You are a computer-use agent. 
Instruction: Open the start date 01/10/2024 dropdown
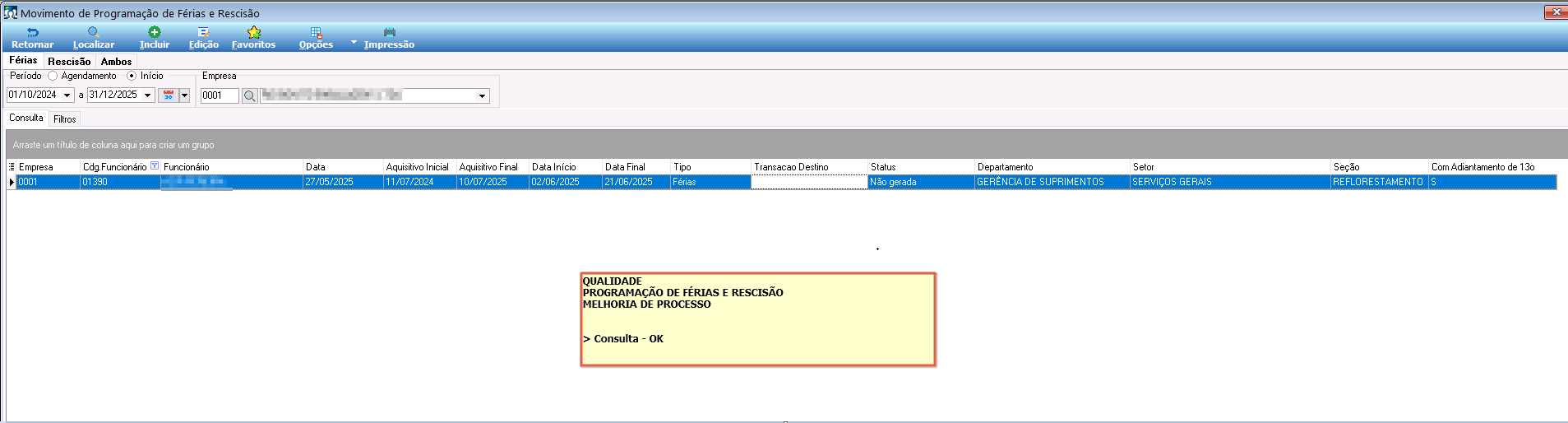(x=67, y=95)
